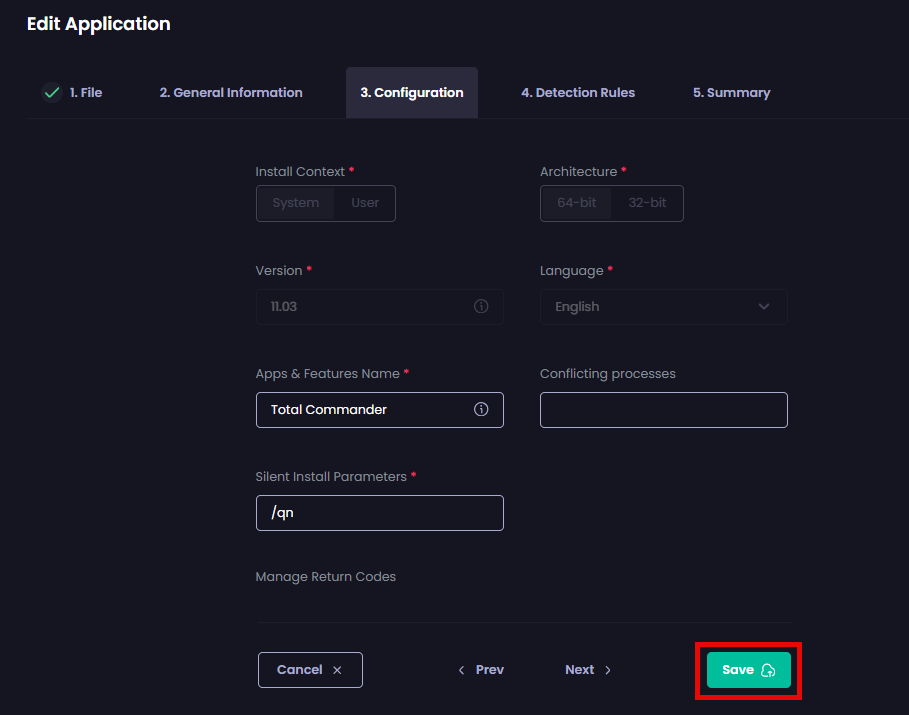Click the dropdown arrow on the Language selector

[764, 306]
